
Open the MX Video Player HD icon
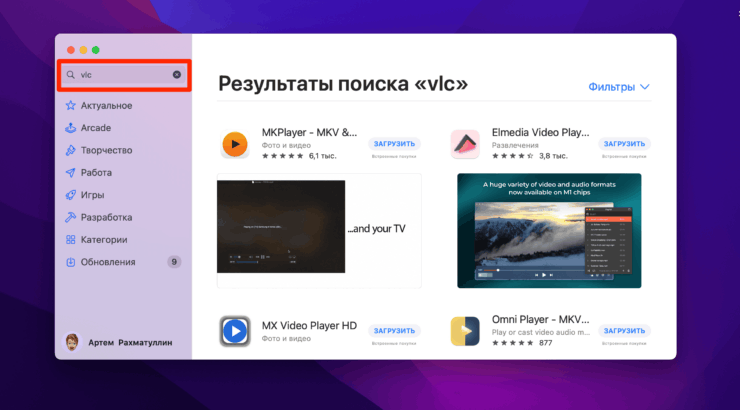pyautogui.click(x=235, y=331)
